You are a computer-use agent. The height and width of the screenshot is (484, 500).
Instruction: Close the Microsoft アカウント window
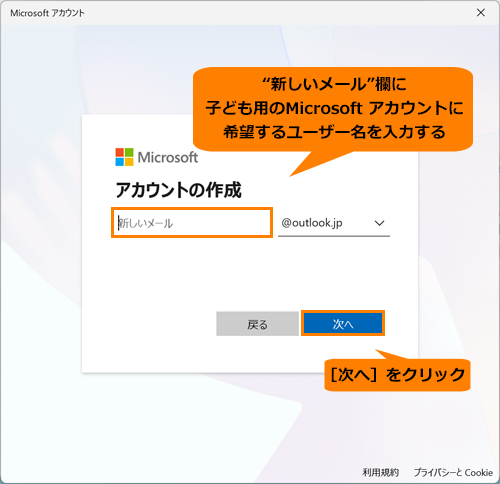pos(481,13)
